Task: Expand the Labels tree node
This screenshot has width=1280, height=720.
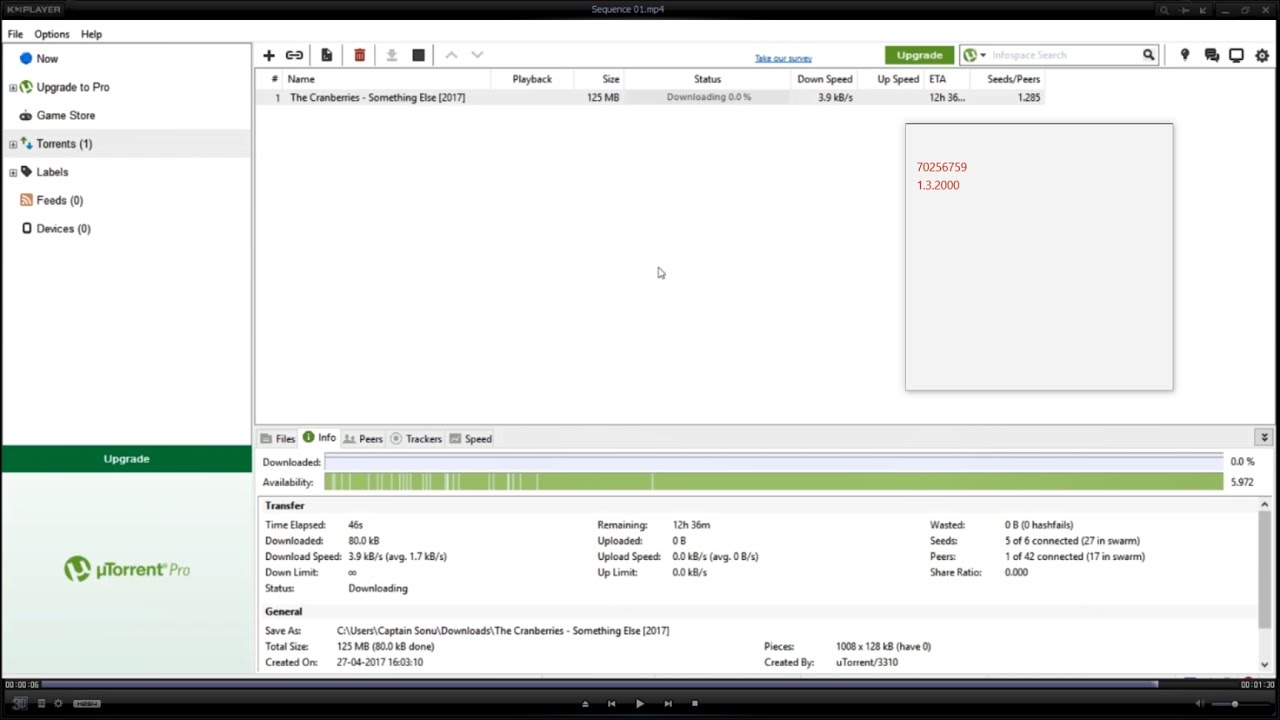Action: [x=13, y=173]
